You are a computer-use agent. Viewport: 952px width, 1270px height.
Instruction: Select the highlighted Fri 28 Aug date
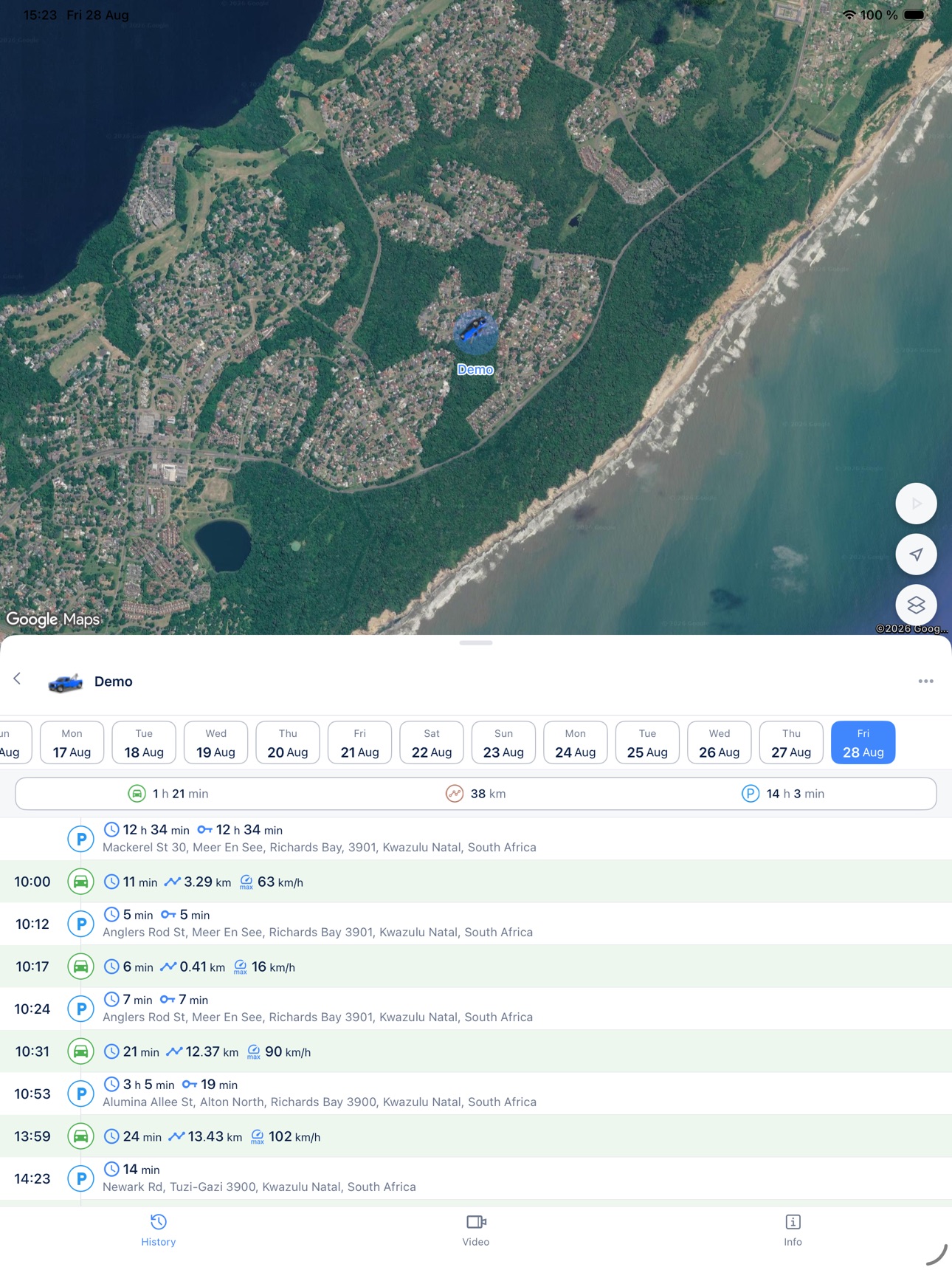pyautogui.click(x=863, y=743)
